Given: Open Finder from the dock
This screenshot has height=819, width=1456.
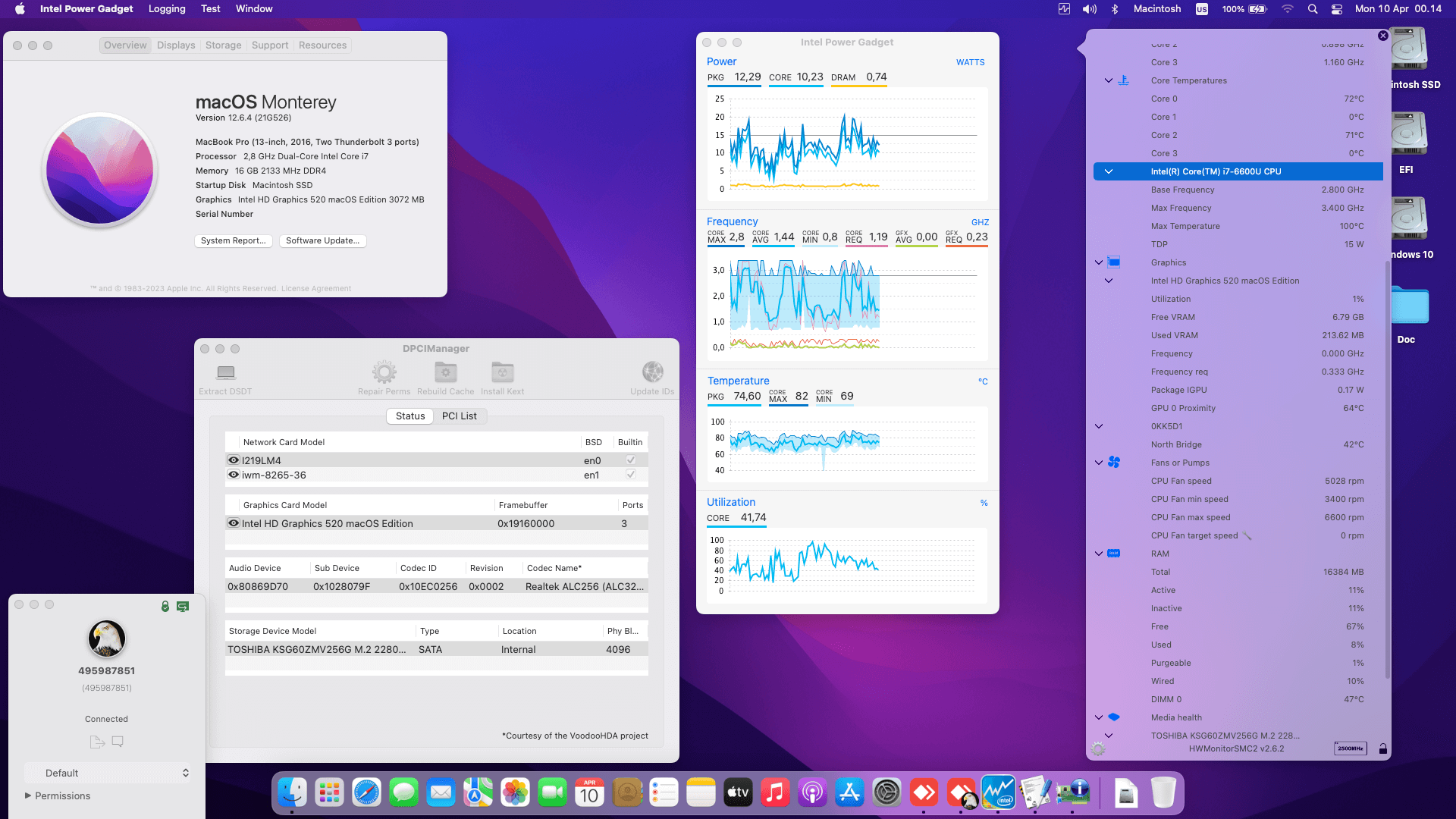Looking at the screenshot, I should pyautogui.click(x=292, y=793).
